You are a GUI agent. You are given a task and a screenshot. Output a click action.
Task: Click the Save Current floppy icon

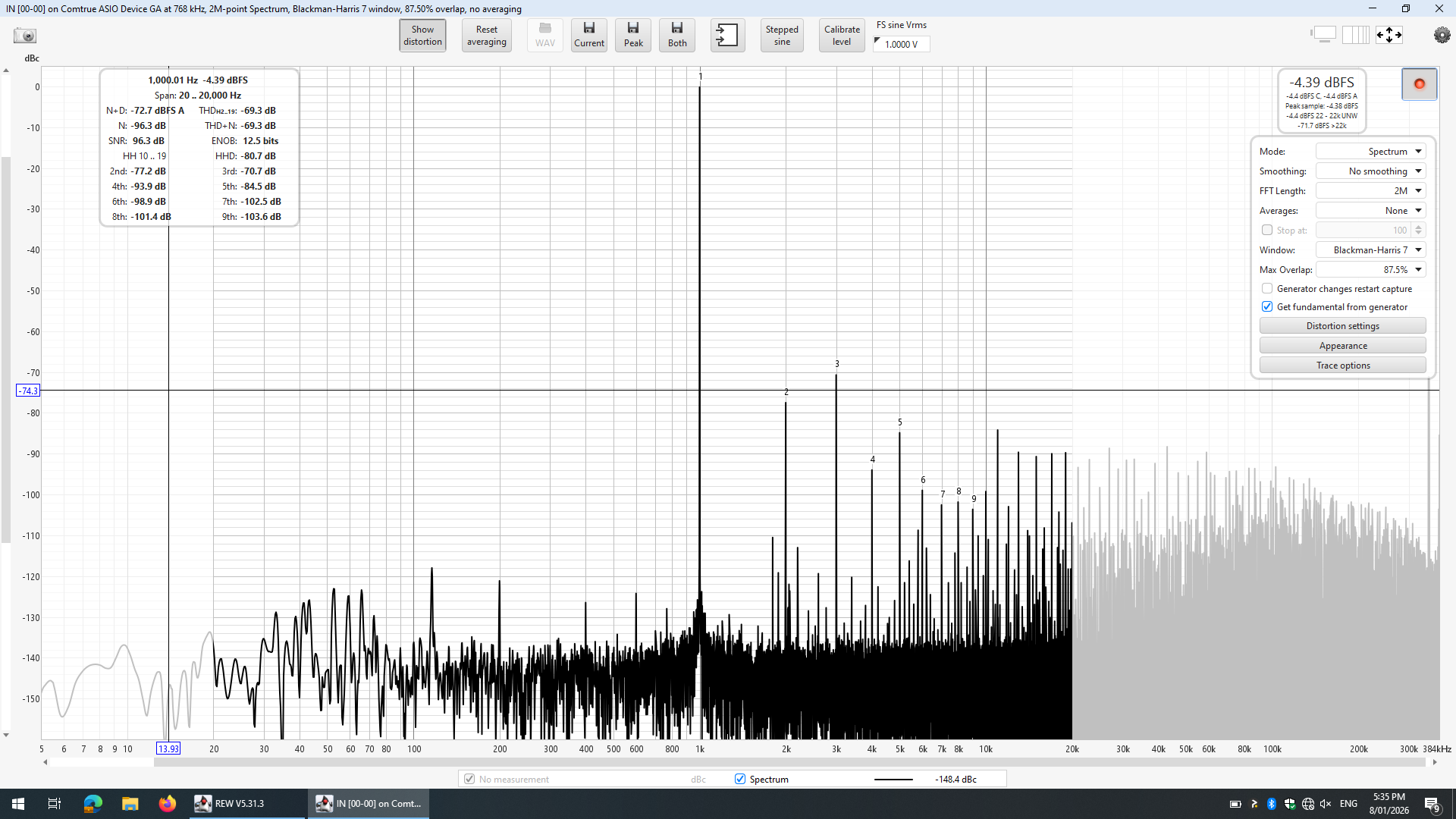click(x=589, y=35)
